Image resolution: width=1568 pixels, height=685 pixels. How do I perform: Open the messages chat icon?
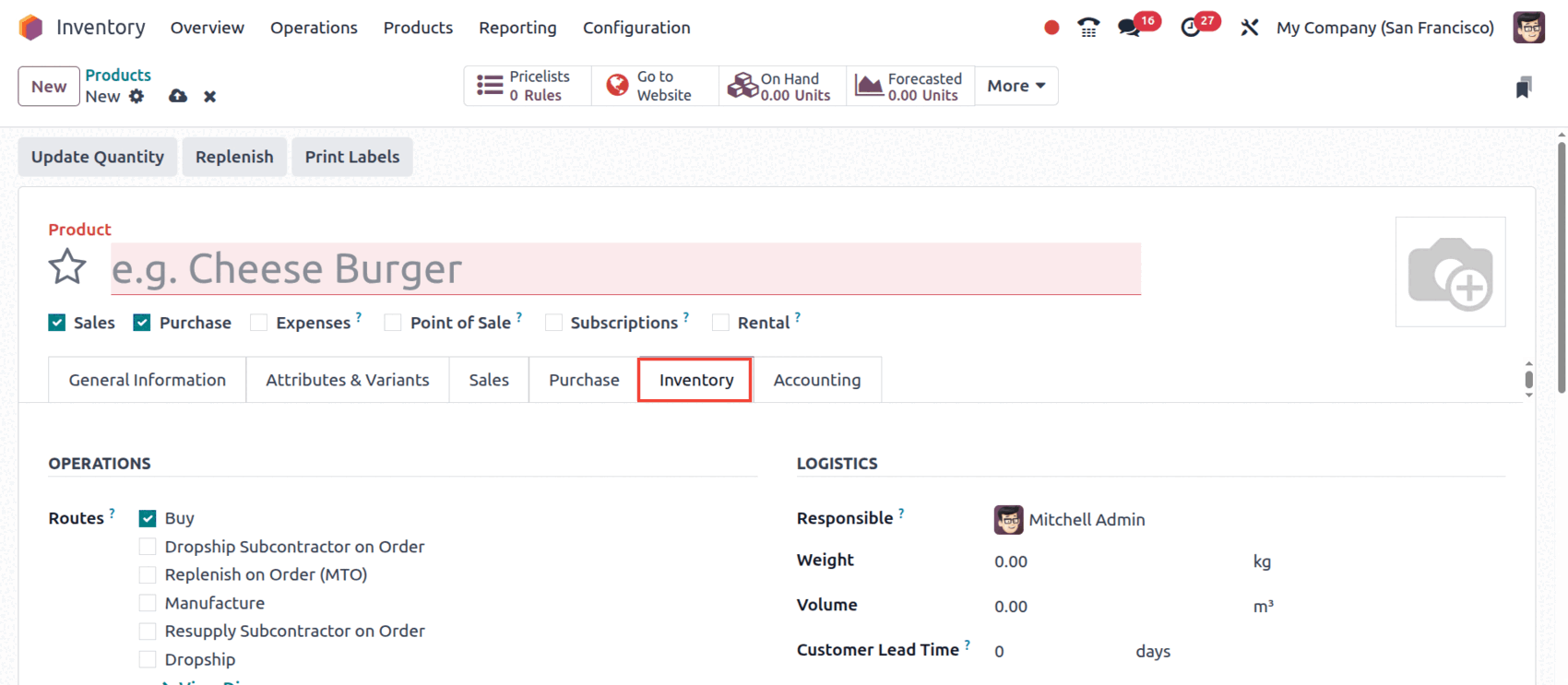pyautogui.click(x=1129, y=28)
